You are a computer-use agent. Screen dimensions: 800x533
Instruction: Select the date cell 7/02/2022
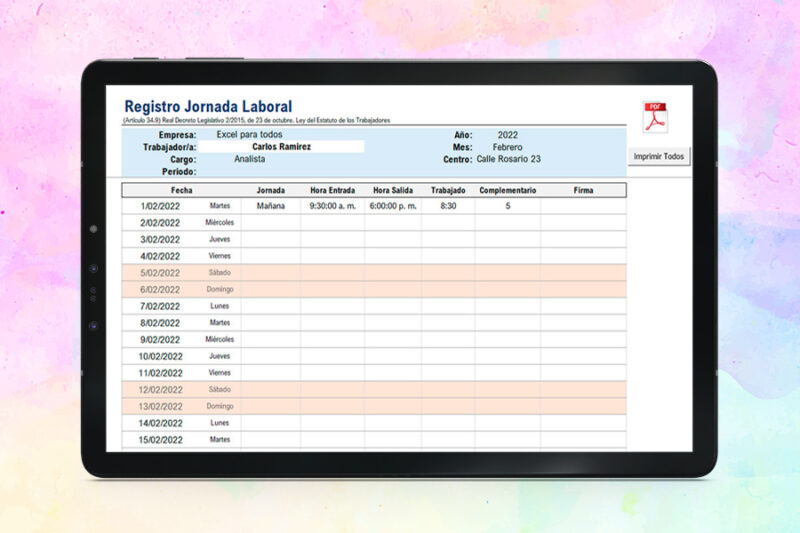coord(160,306)
